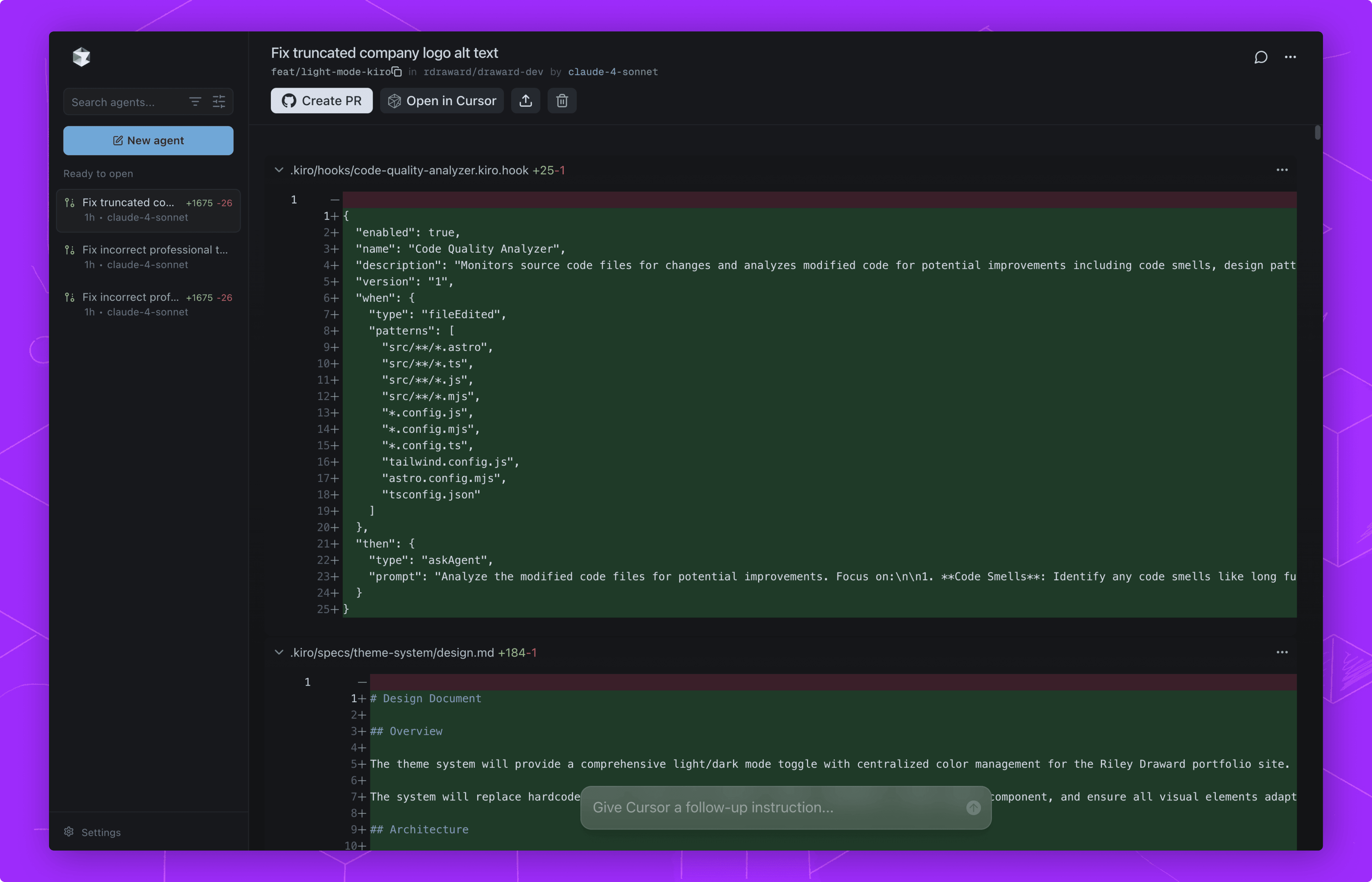Click Create PR button
1372x882 pixels.
tap(321, 101)
